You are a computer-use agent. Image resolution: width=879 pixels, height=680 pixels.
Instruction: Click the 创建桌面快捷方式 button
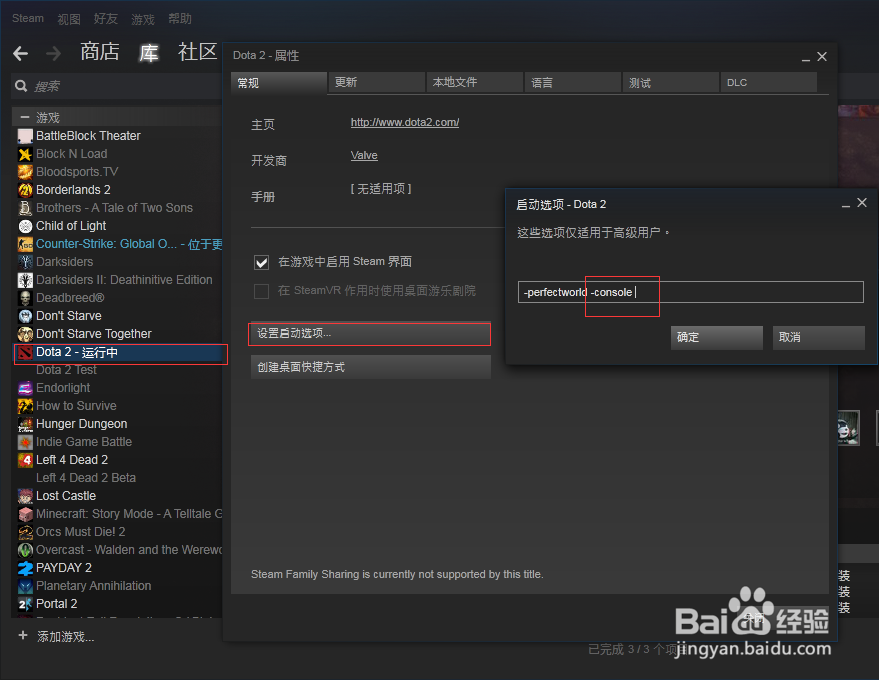tap(371, 367)
